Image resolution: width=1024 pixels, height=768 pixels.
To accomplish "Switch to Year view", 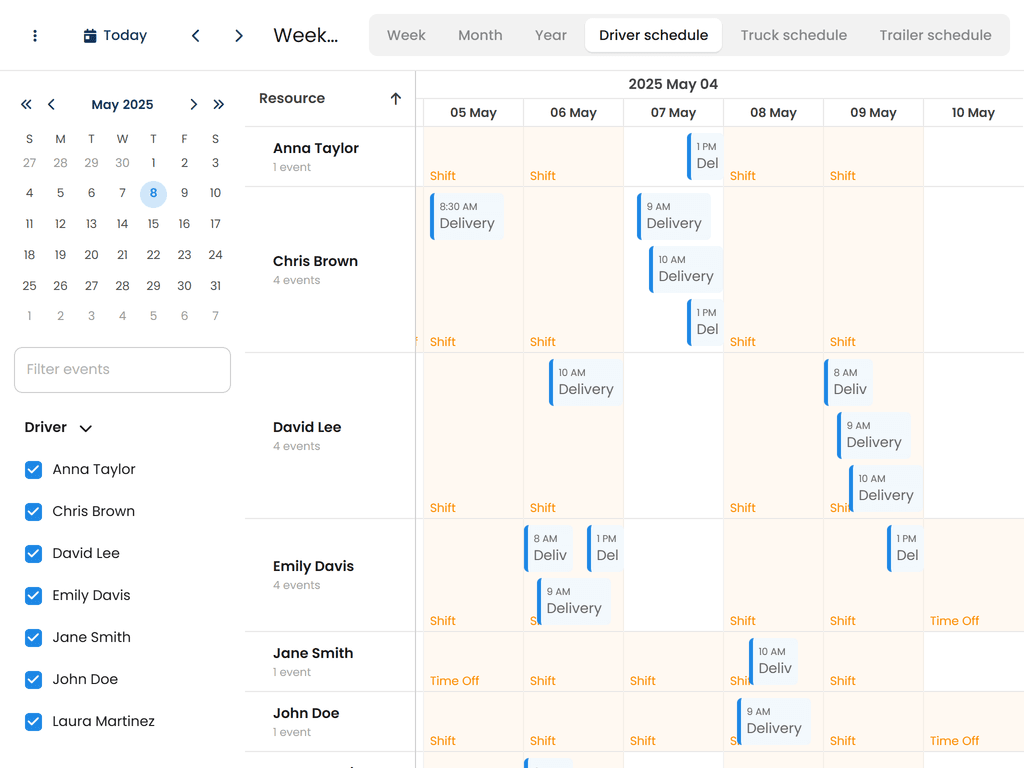I will pos(550,35).
